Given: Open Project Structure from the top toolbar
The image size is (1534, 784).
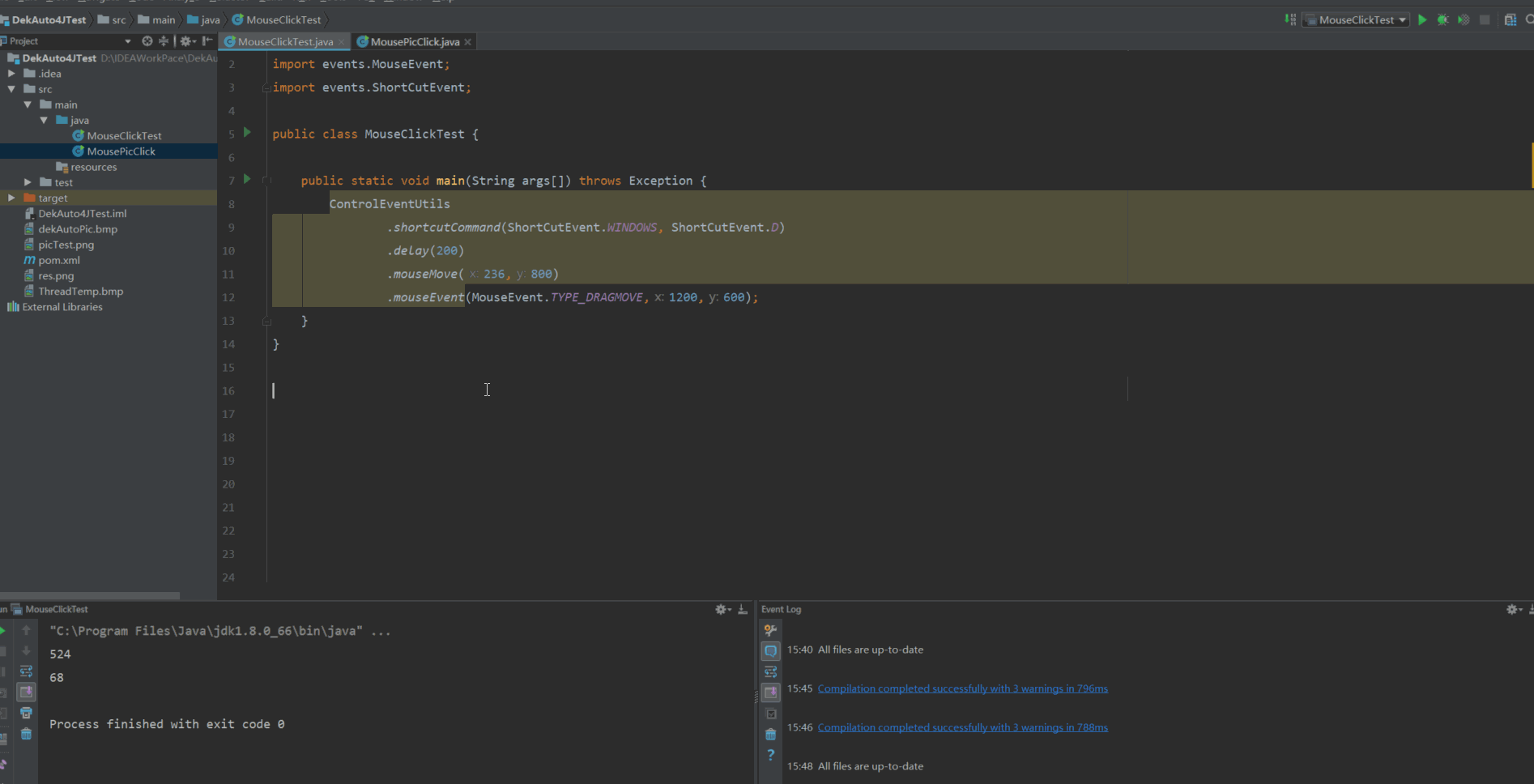Looking at the screenshot, I should click(x=1511, y=19).
